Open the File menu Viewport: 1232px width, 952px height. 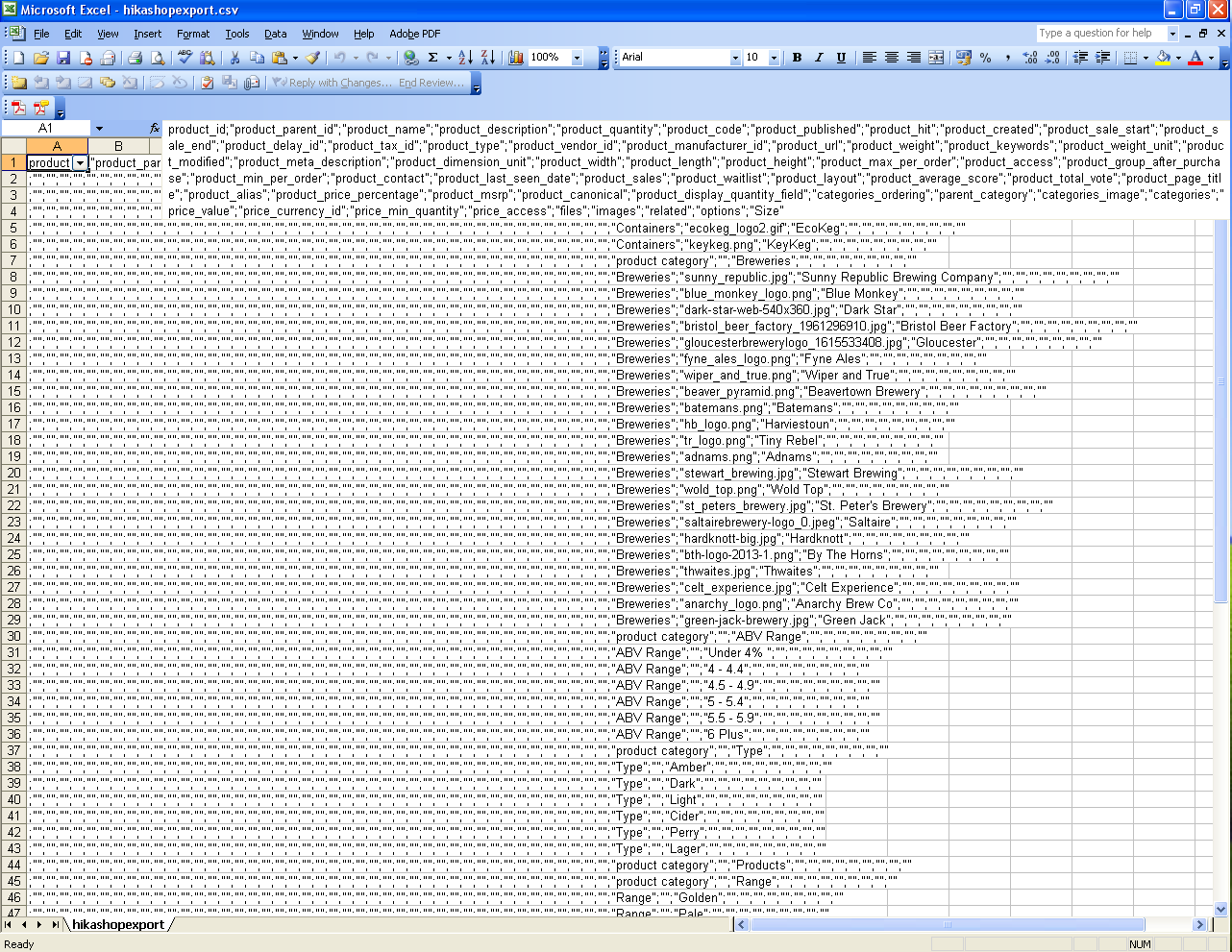click(41, 34)
